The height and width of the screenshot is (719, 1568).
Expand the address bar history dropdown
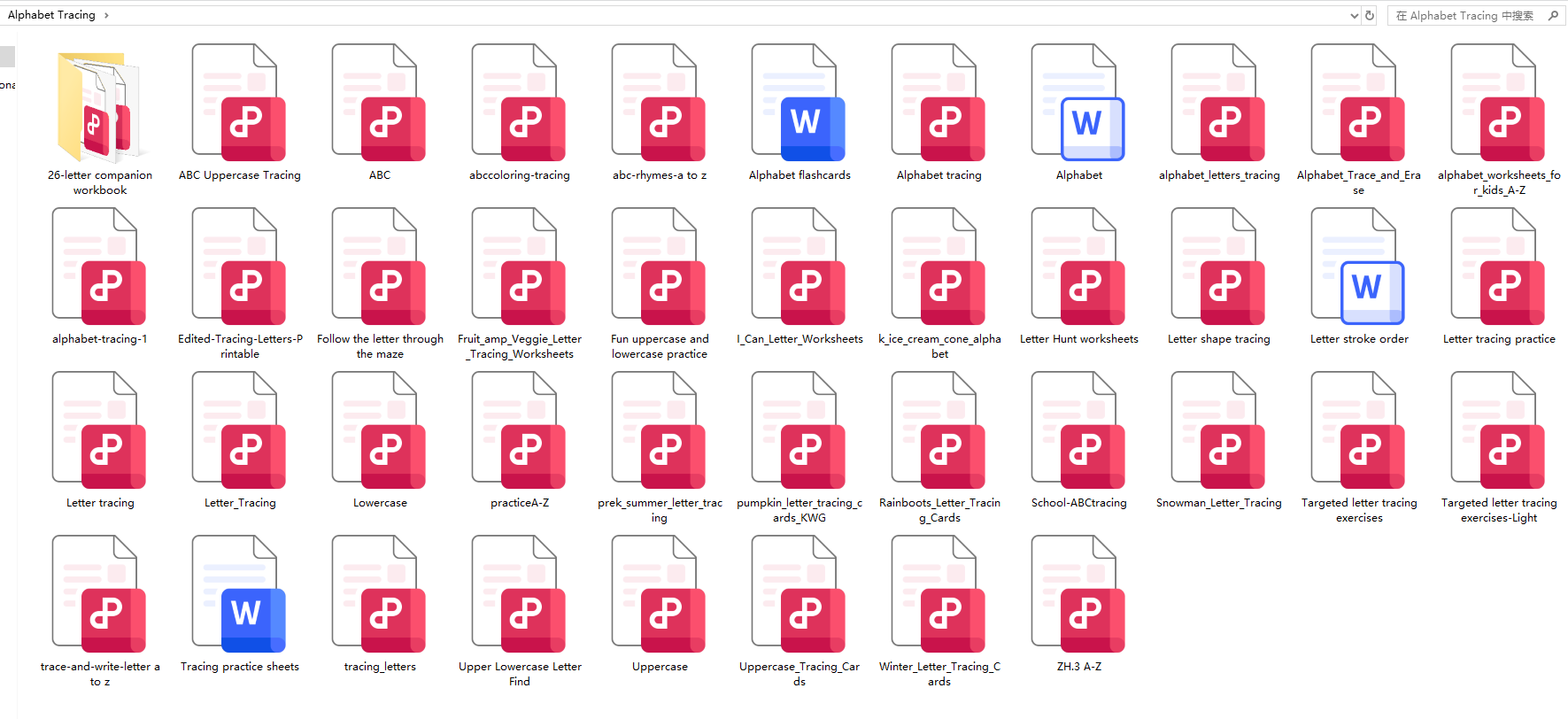[x=1354, y=15]
